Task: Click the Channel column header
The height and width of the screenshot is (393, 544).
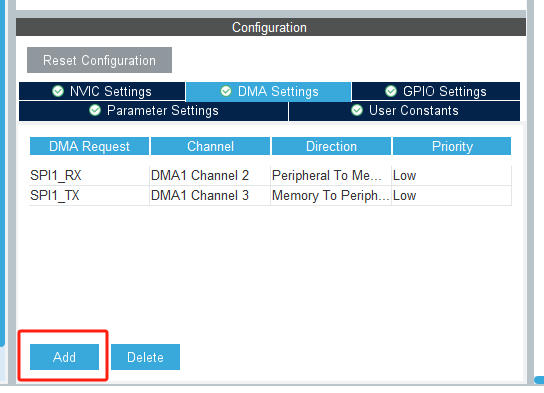Action: [x=210, y=146]
